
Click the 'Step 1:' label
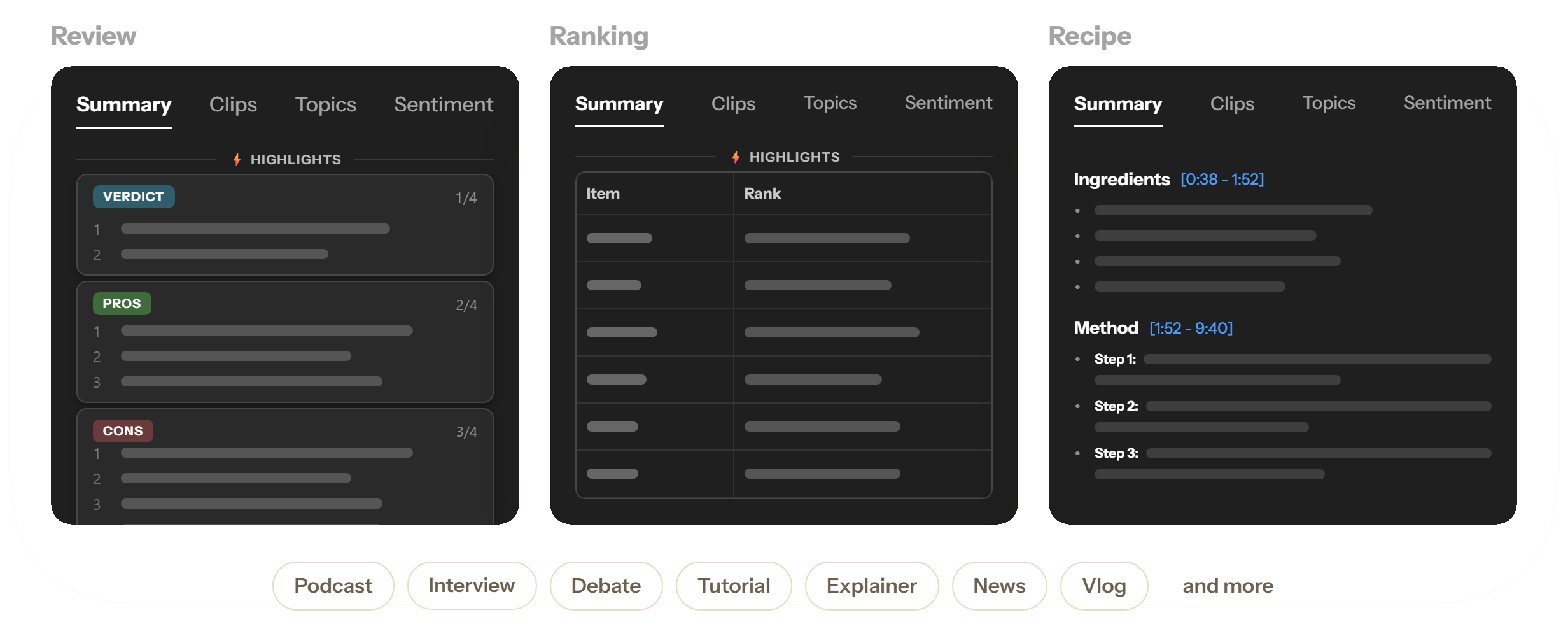(x=1115, y=359)
